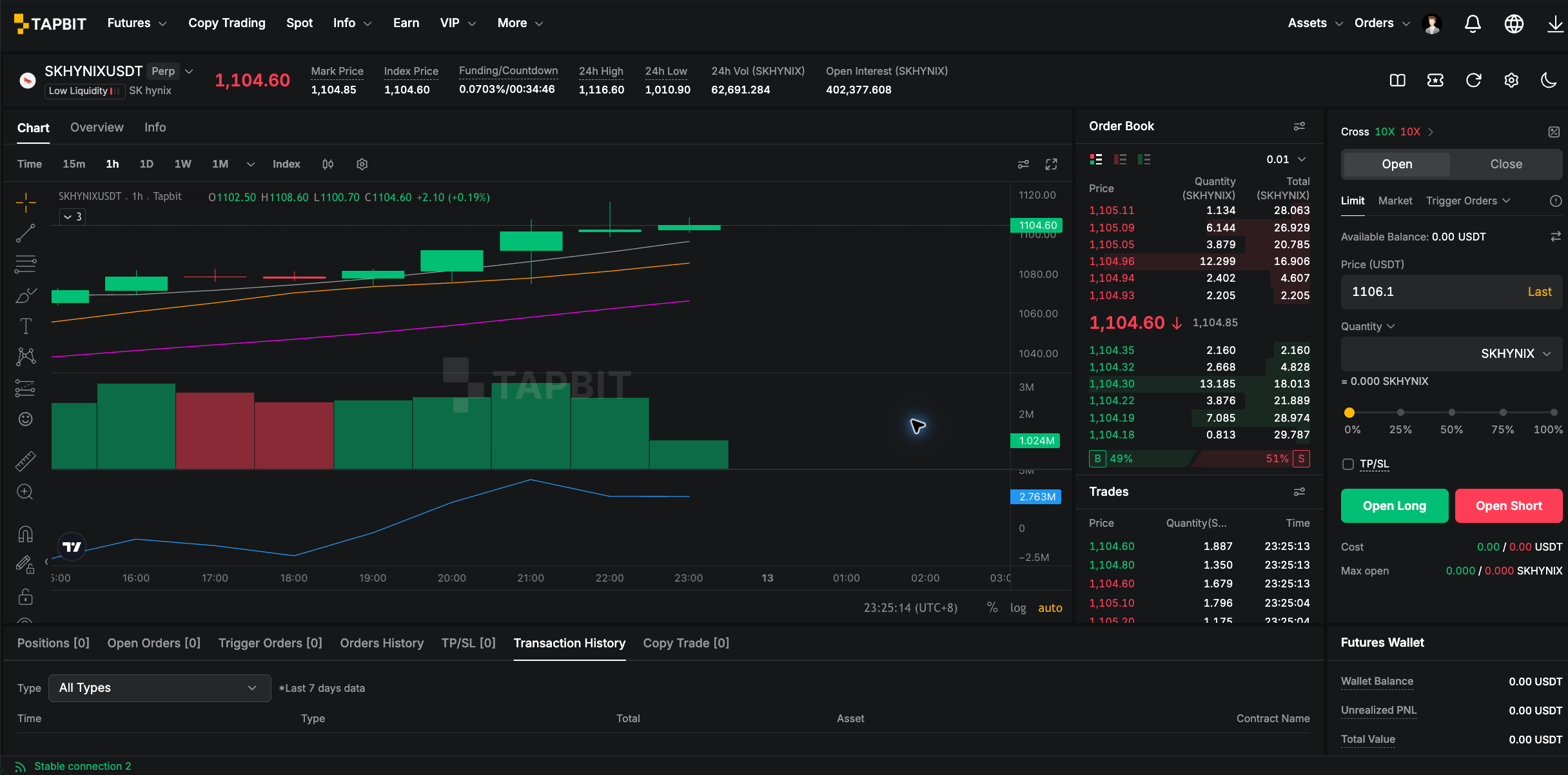Switch to the Overview tab

(97, 128)
